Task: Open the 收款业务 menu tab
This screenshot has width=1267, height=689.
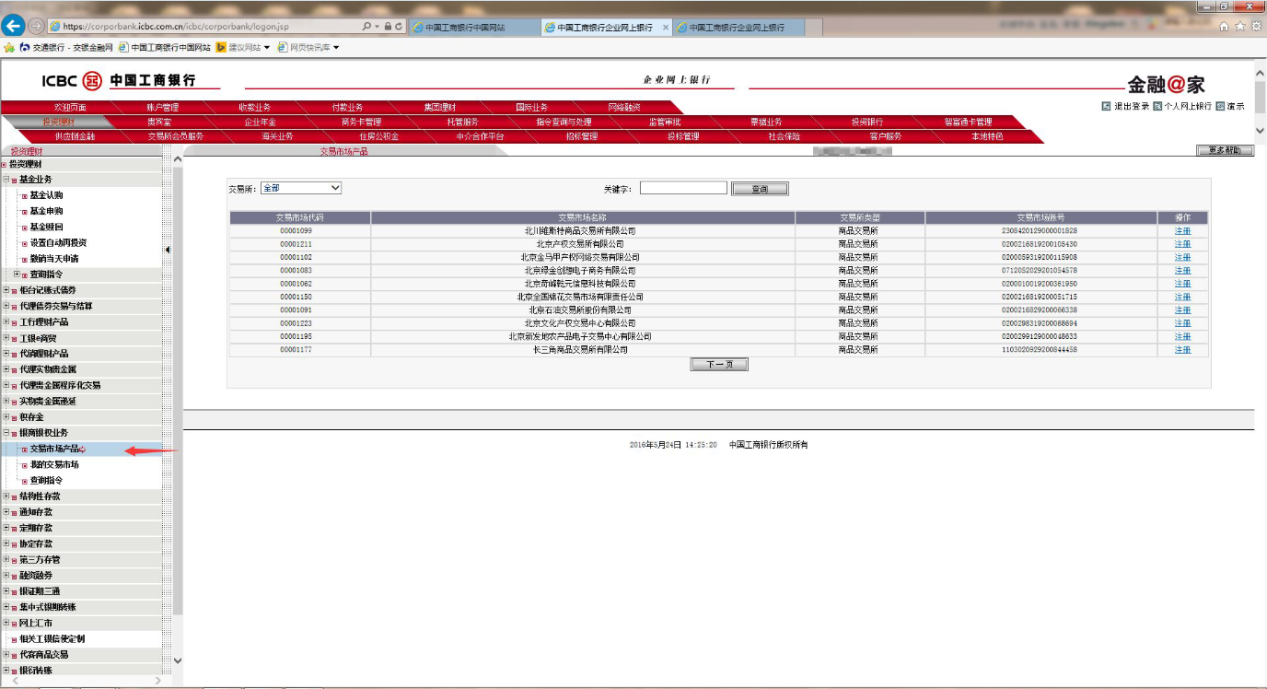Action: click(254, 107)
